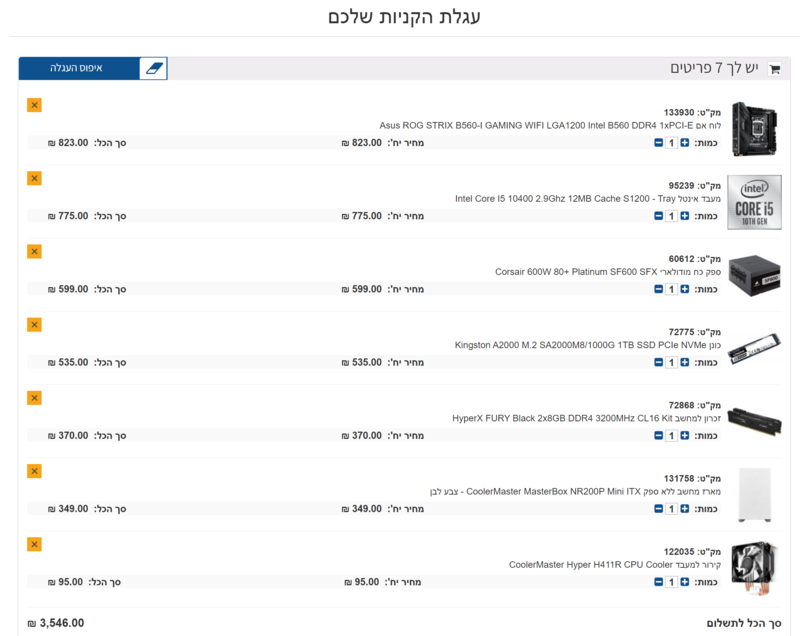Increase quantity of Corsair 600W power supply
Viewport: 800px width, 636px height.
pyautogui.click(x=685, y=289)
